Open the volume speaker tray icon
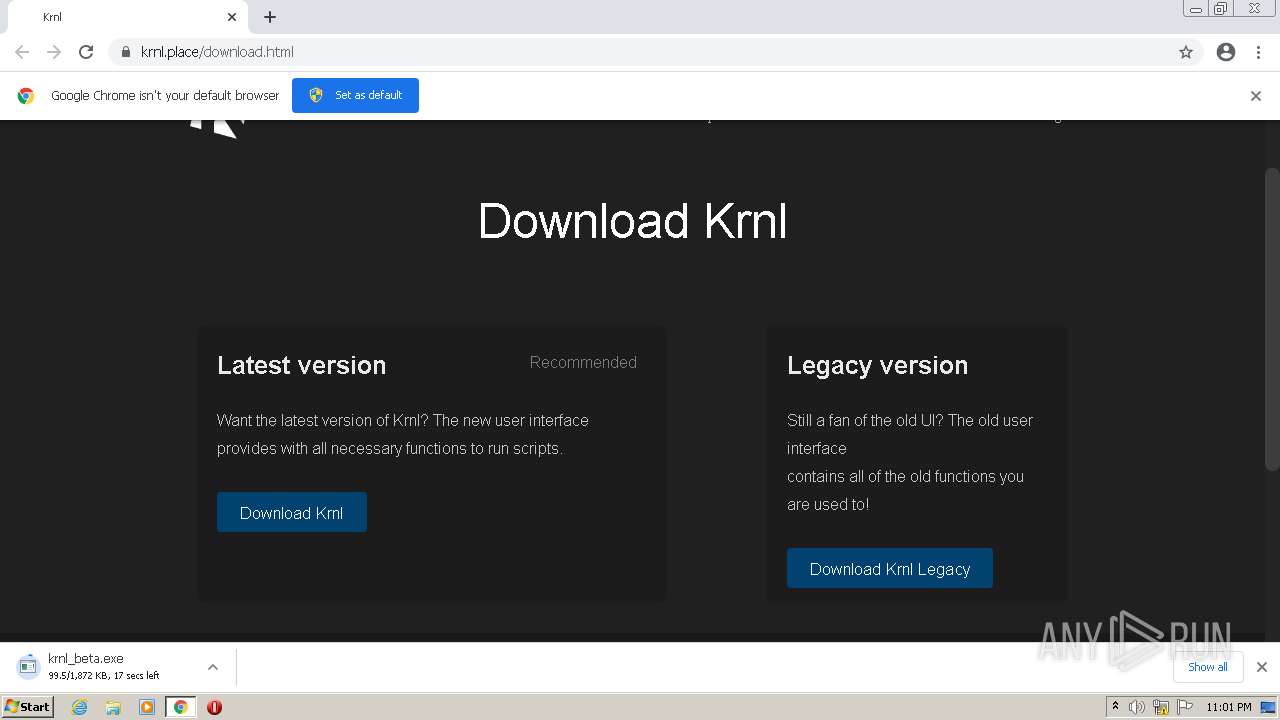The width and height of the screenshot is (1280, 720). [1137, 707]
